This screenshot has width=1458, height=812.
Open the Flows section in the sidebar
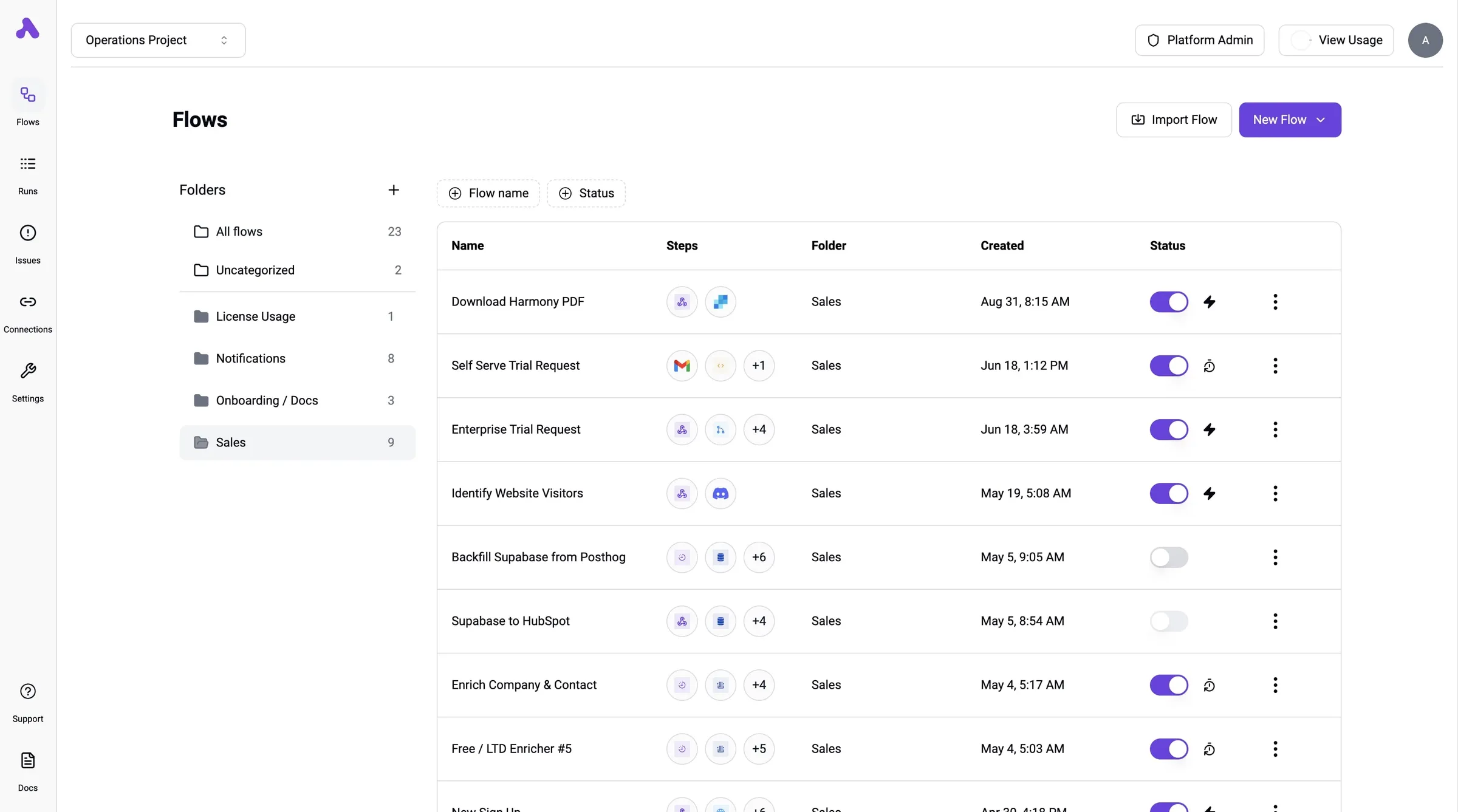(x=27, y=104)
